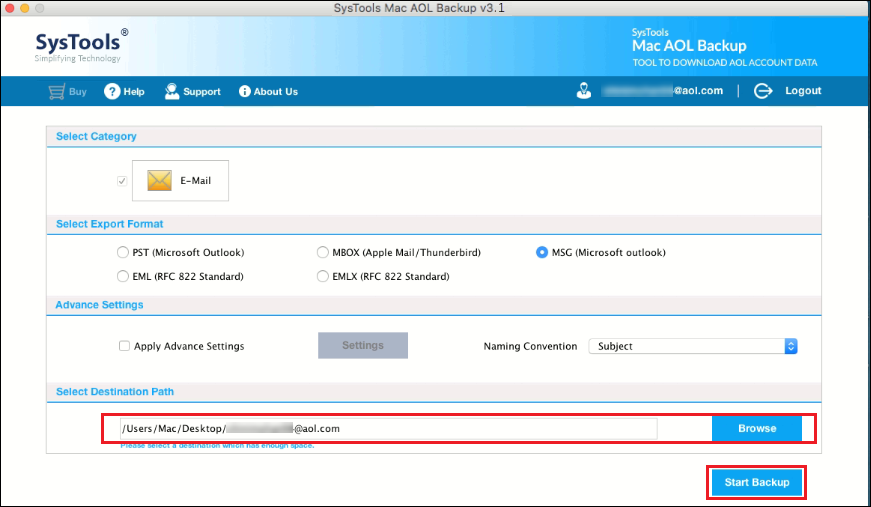Minimize the window with yellow button
The width and height of the screenshot is (871, 507).
click(x=24, y=8)
